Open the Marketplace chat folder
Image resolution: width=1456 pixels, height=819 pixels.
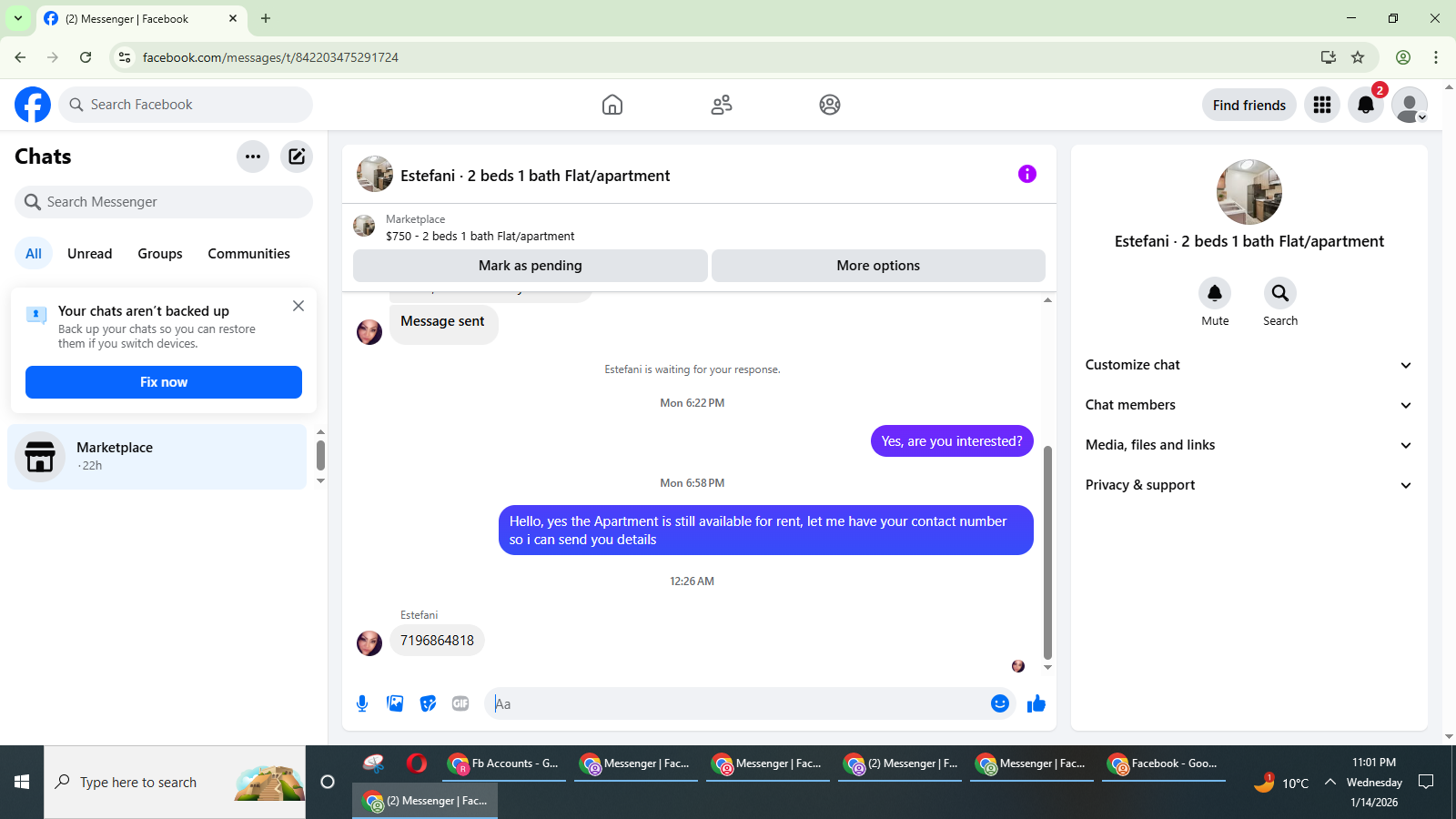click(x=157, y=457)
